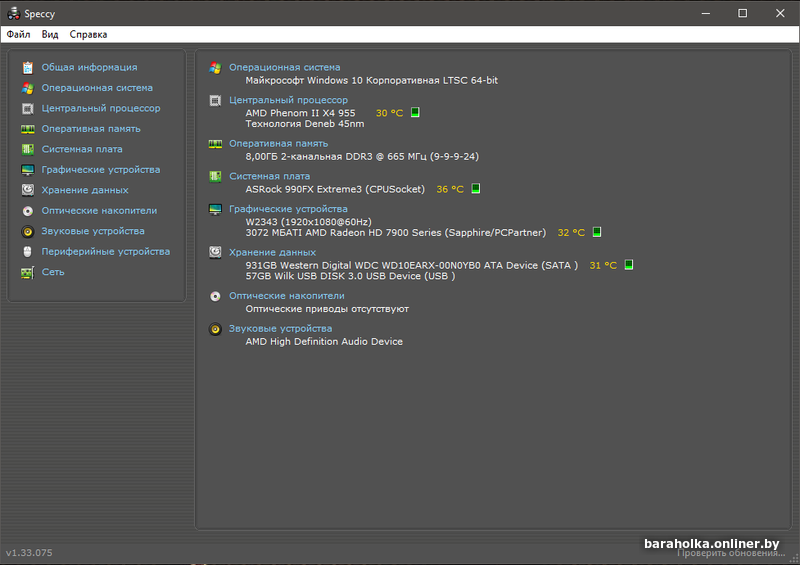Screen dimensions: 800x565
Task: Select Системная плата in sidebar
Action: click(82, 149)
